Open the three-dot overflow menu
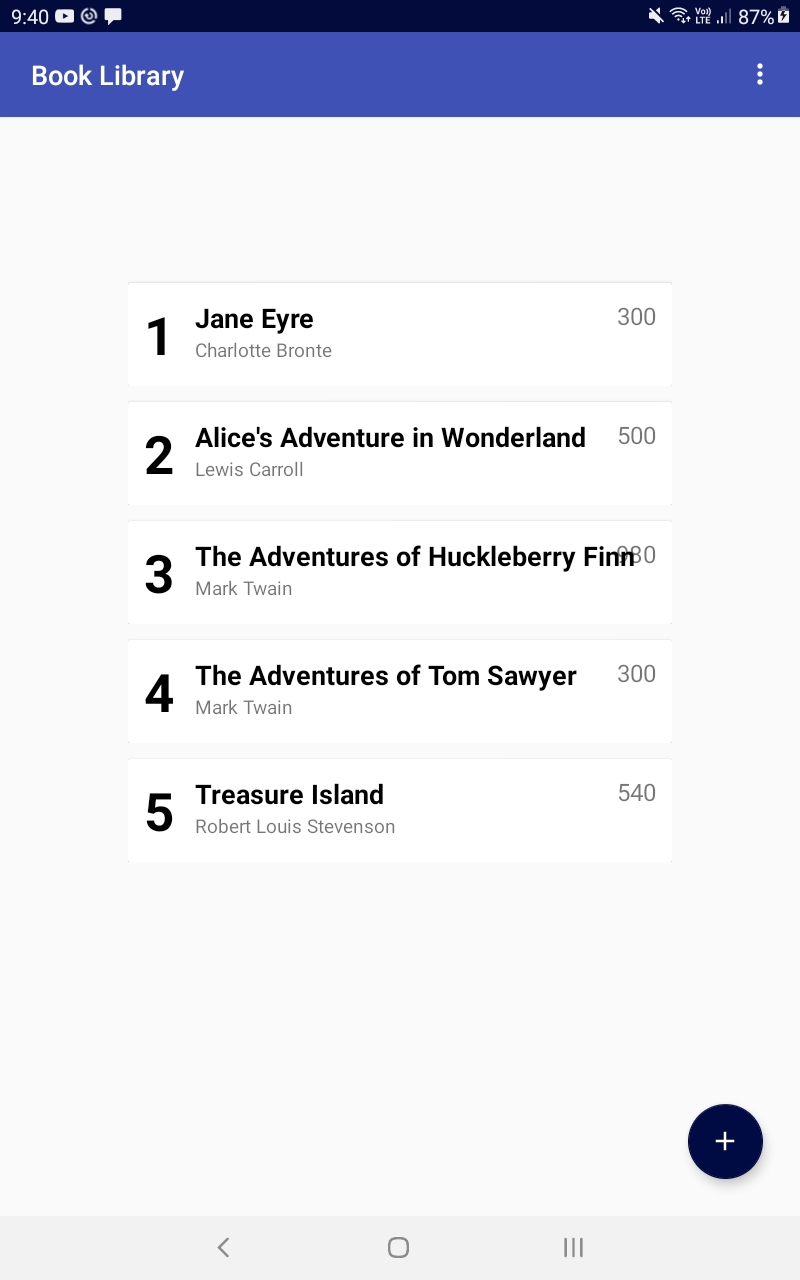Image resolution: width=800 pixels, height=1280 pixels. tap(760, 74)
